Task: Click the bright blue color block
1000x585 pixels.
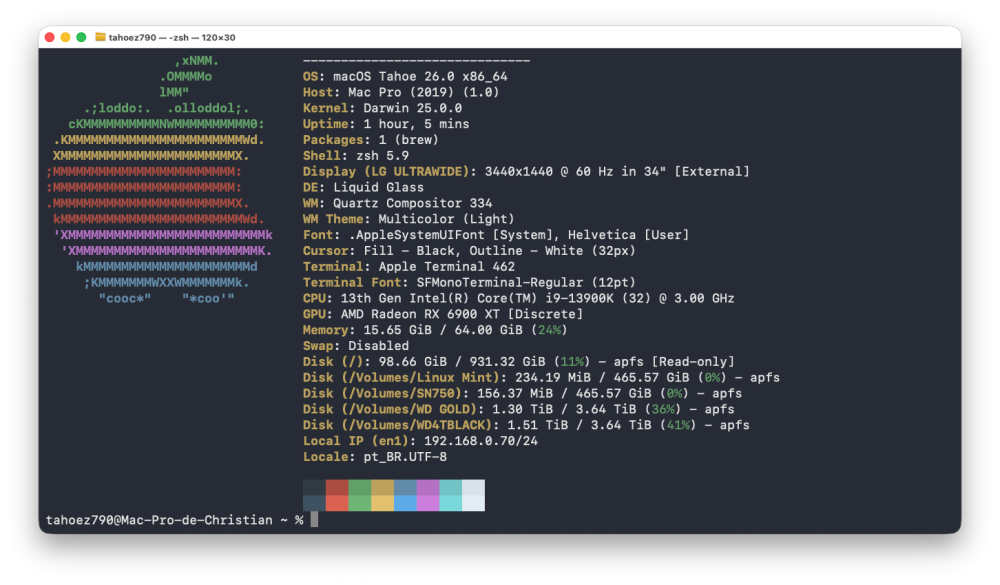Action: point(405,503)
